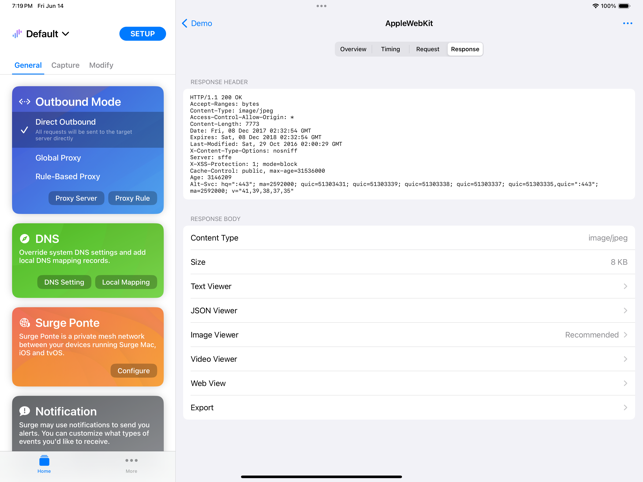643x482 pixels.
Task: Open the Video Viewer row
Action: (409, 359)
